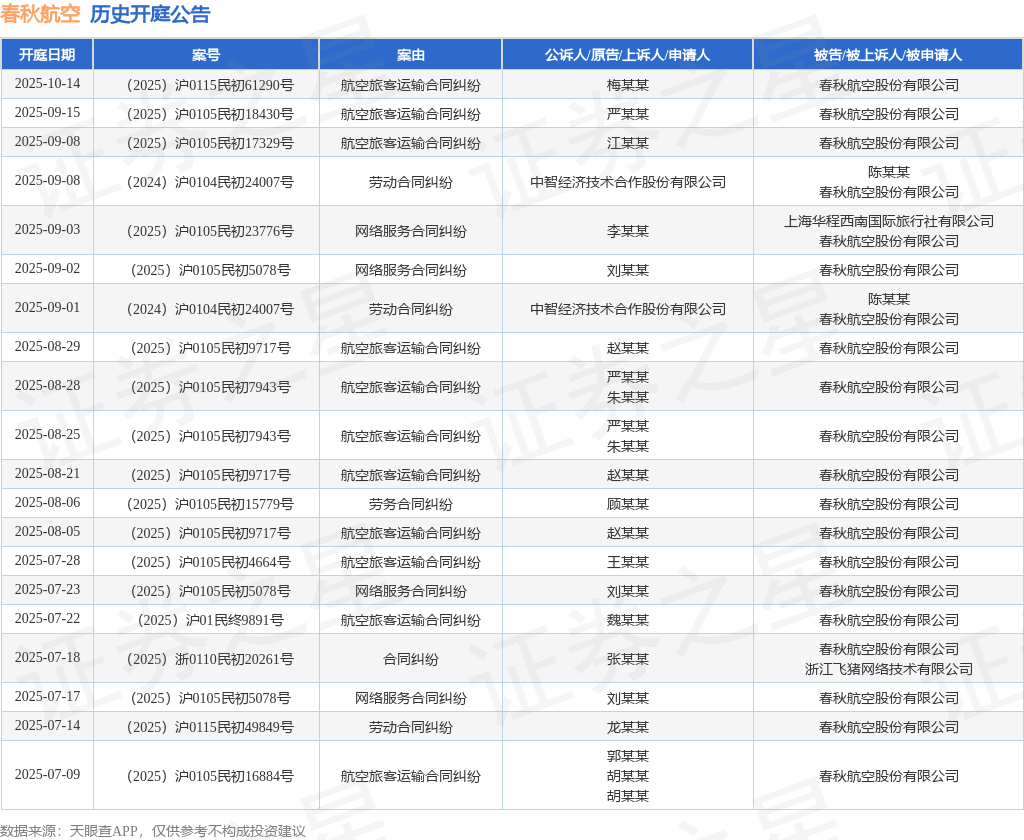This screenshot has height=840, width=1024.
Task: Click case number 沪0105民初17329号
Action: coord(210,143)
